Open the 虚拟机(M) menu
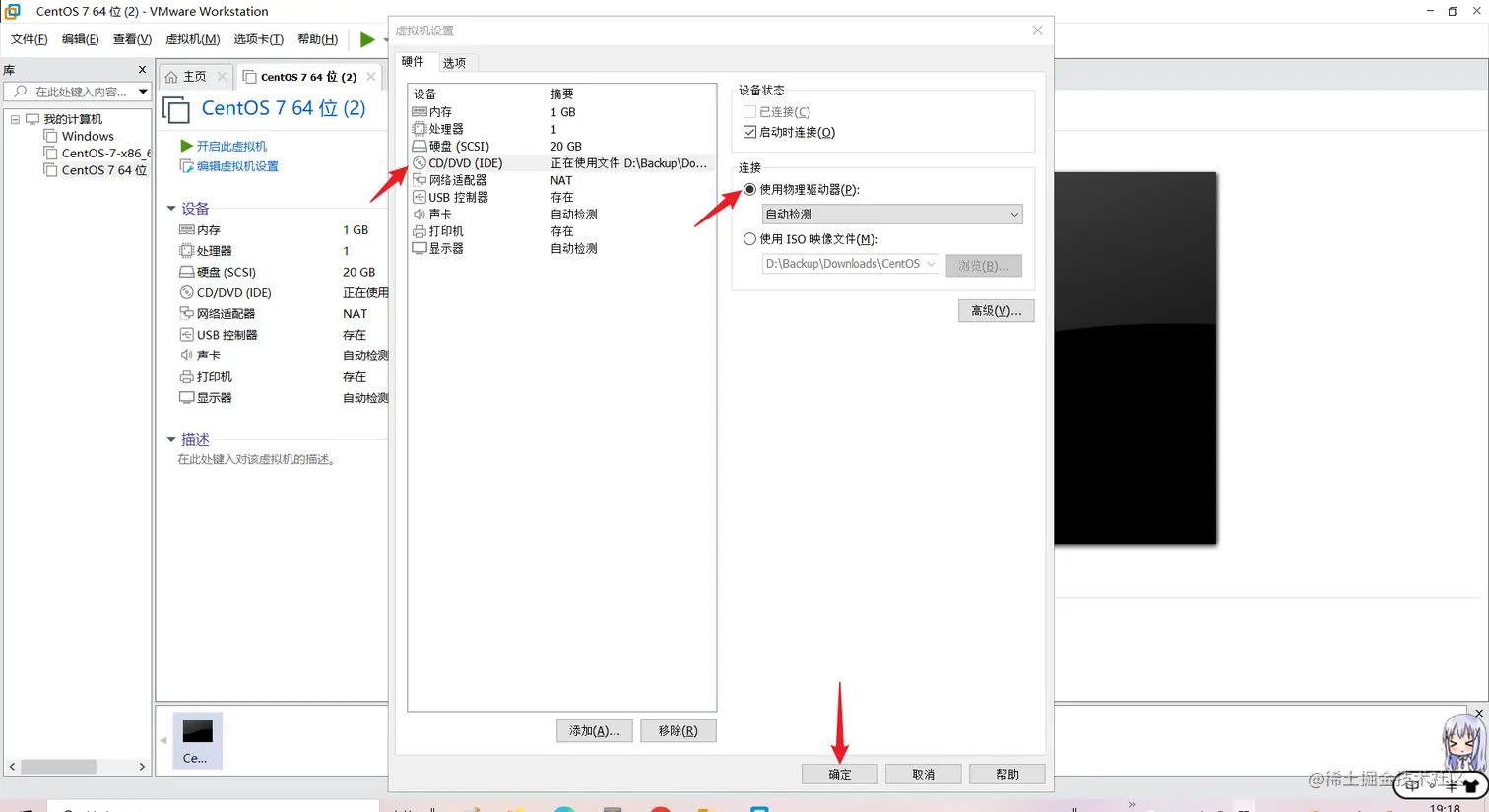Viewport: 1489px width, 812px height. tap(192, 39)
